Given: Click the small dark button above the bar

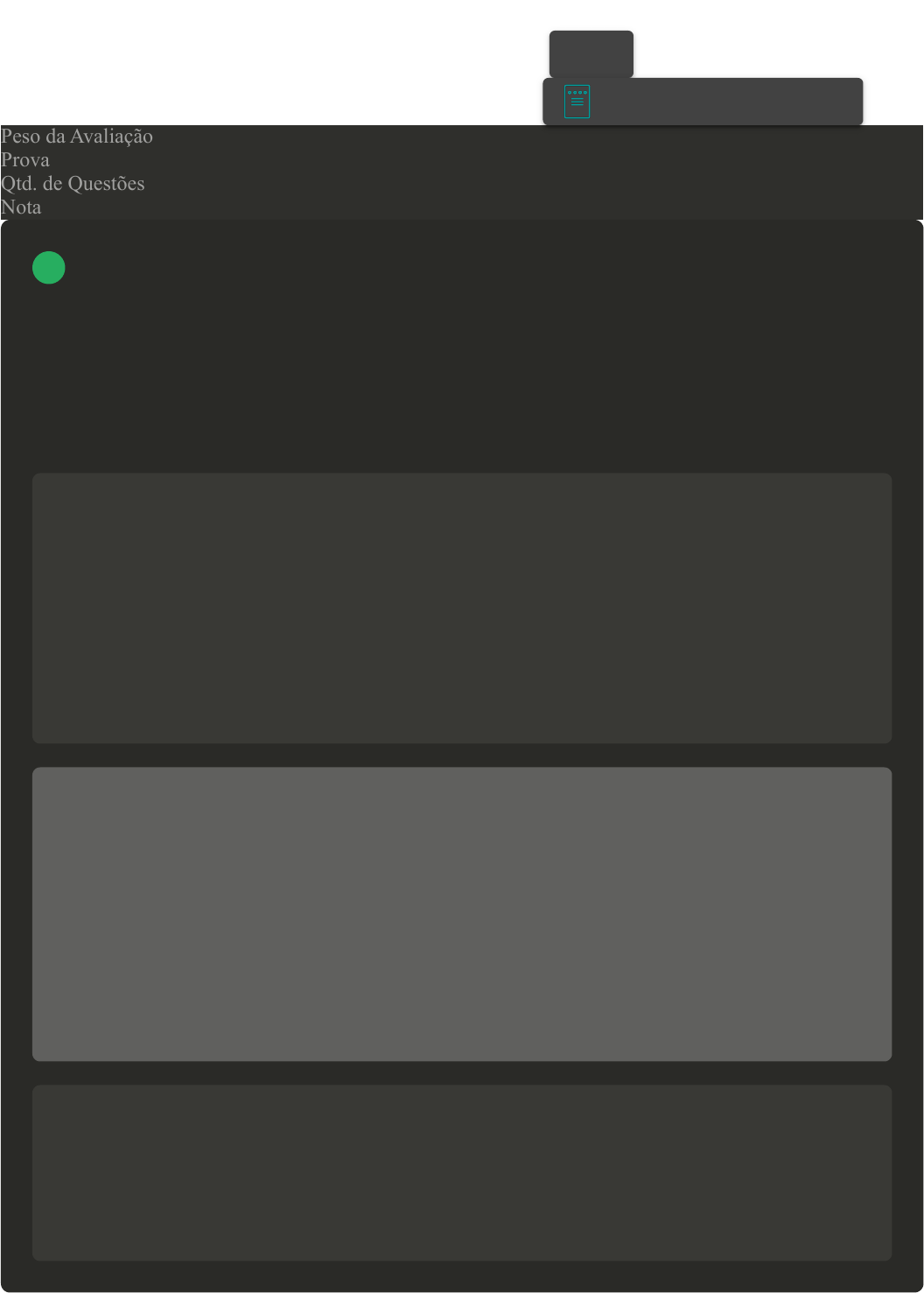Looking at the screenshot, I should point(591,54).
